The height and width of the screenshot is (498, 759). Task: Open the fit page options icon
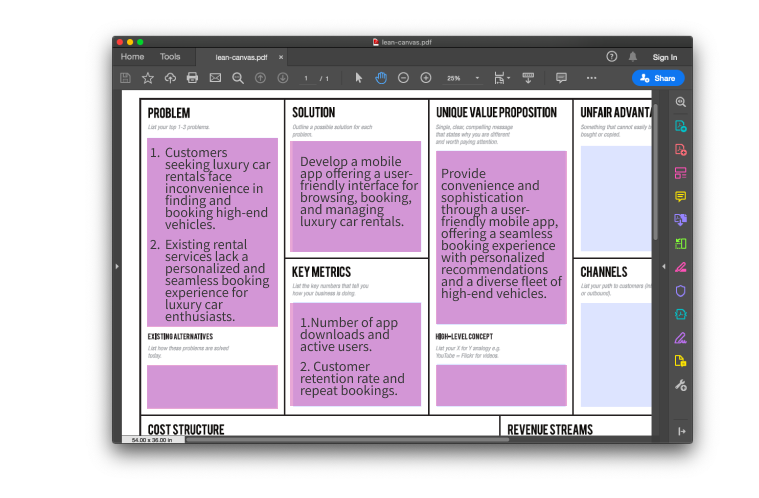tap(501, 78)
